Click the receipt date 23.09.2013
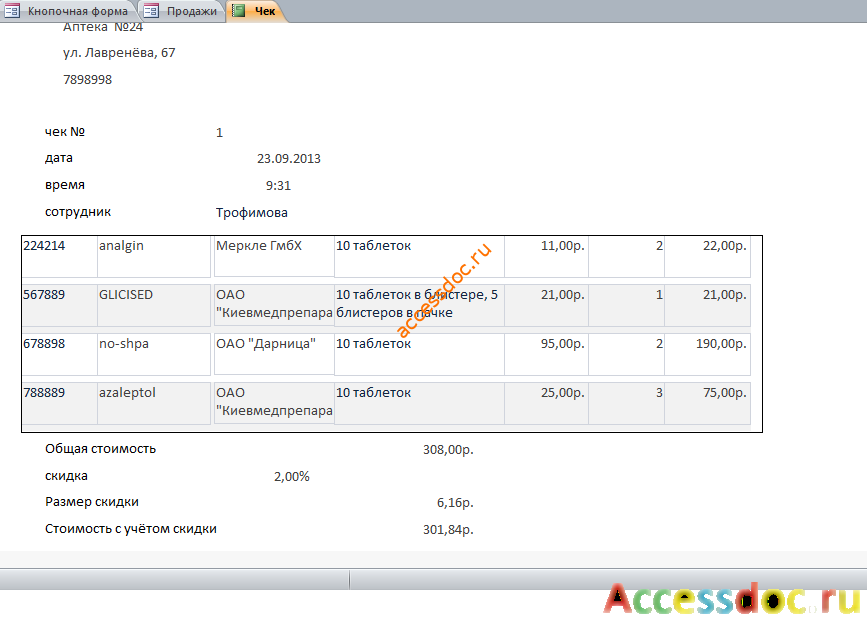The image size is (867, 620). (289, 159)
